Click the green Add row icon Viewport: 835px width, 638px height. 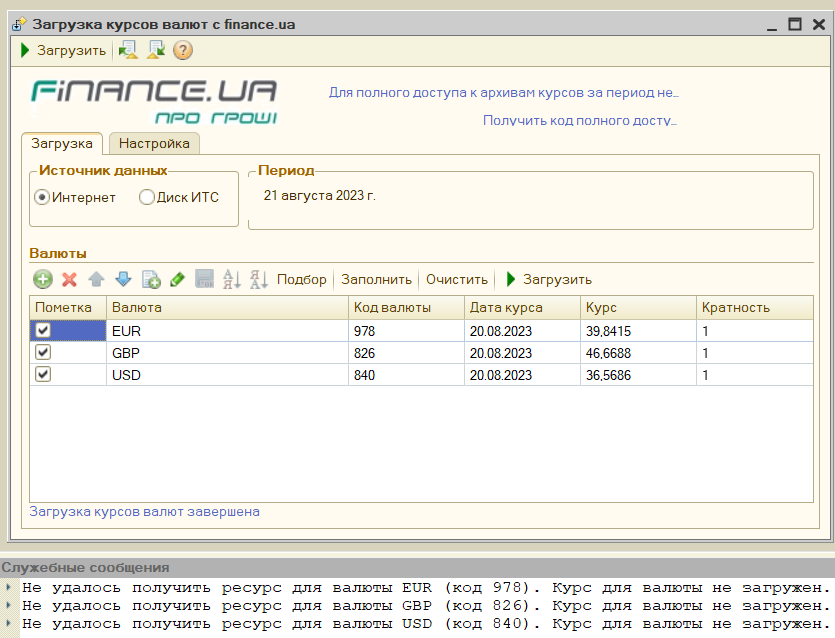click(43, 280)
